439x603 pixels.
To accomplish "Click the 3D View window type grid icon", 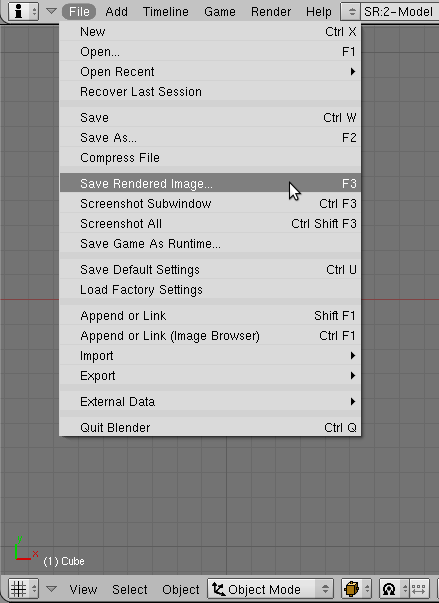I will 18,589.
